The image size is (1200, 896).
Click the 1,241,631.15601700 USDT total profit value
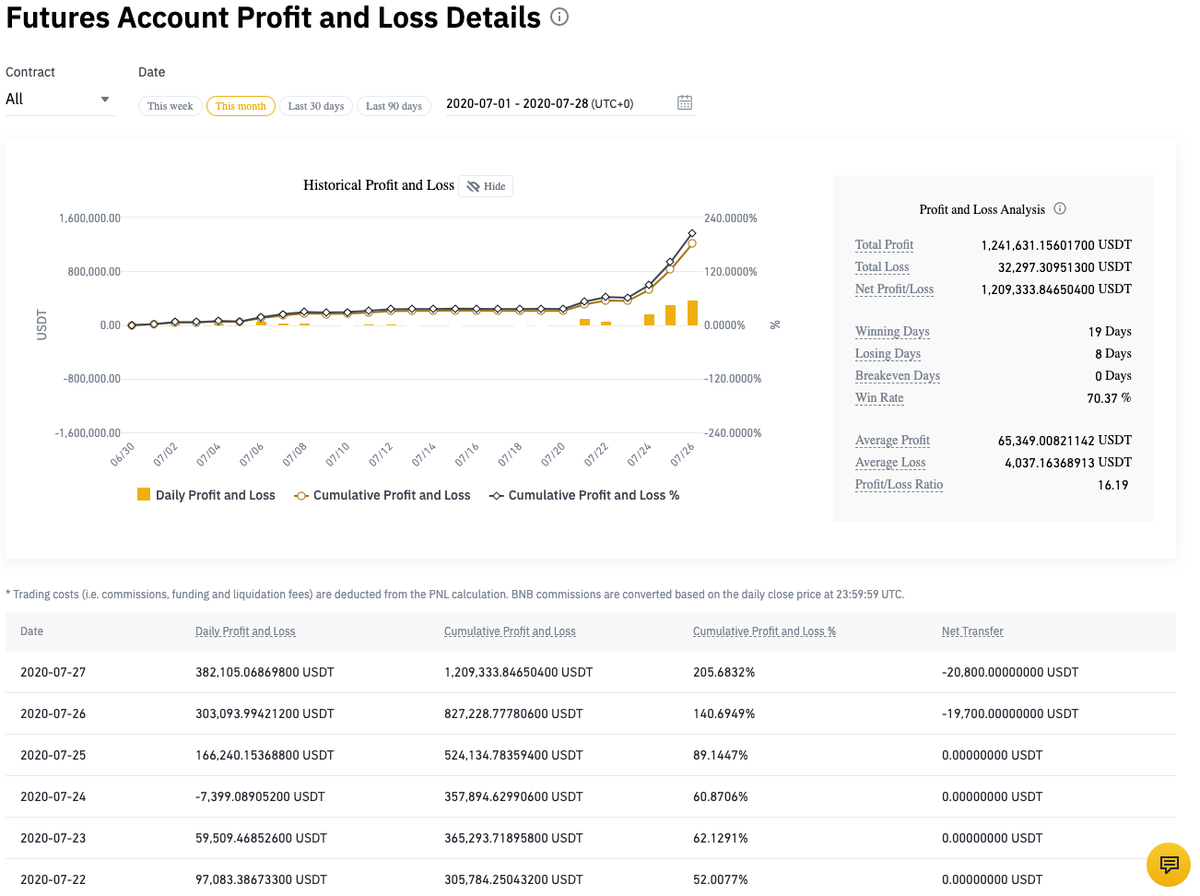click(1056, 245)
